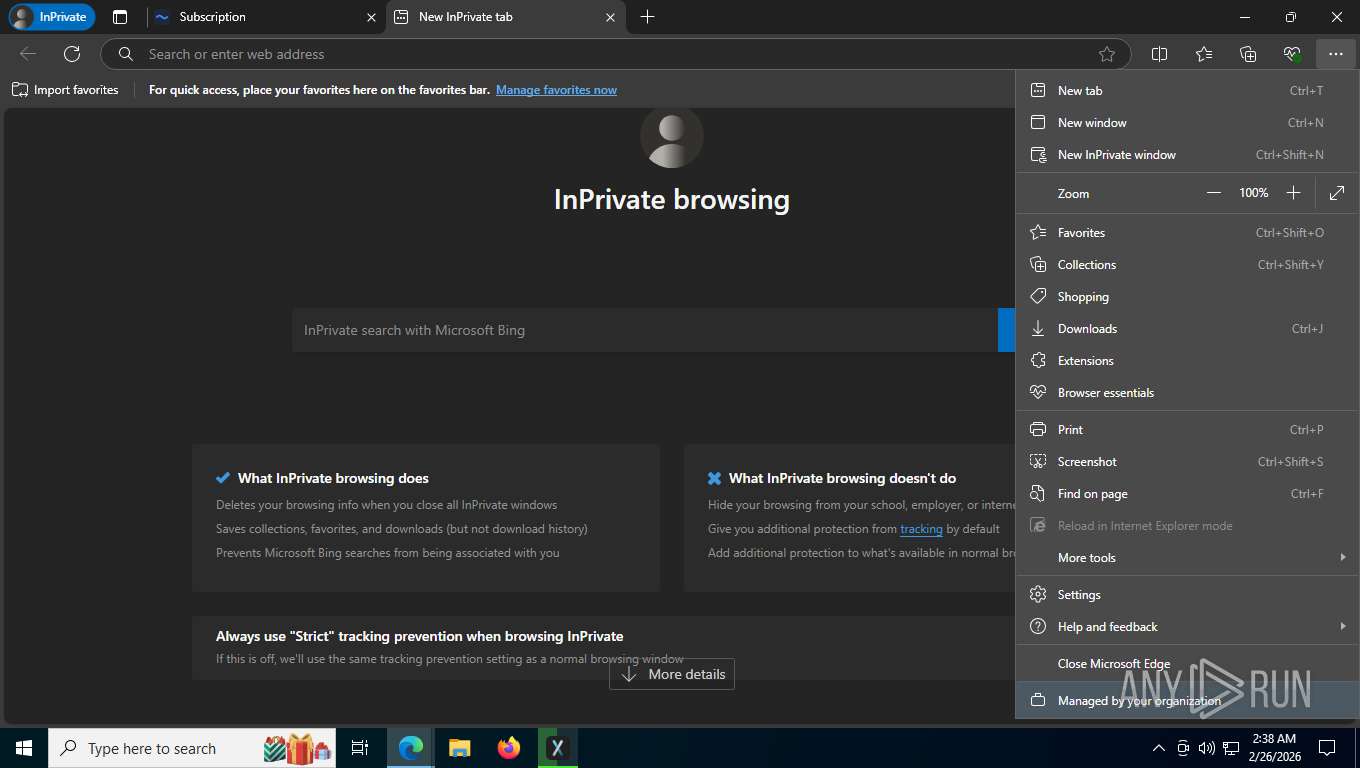Open split screen icon in toolbar
The image size is (1360, 768).
coord(1160,54)
